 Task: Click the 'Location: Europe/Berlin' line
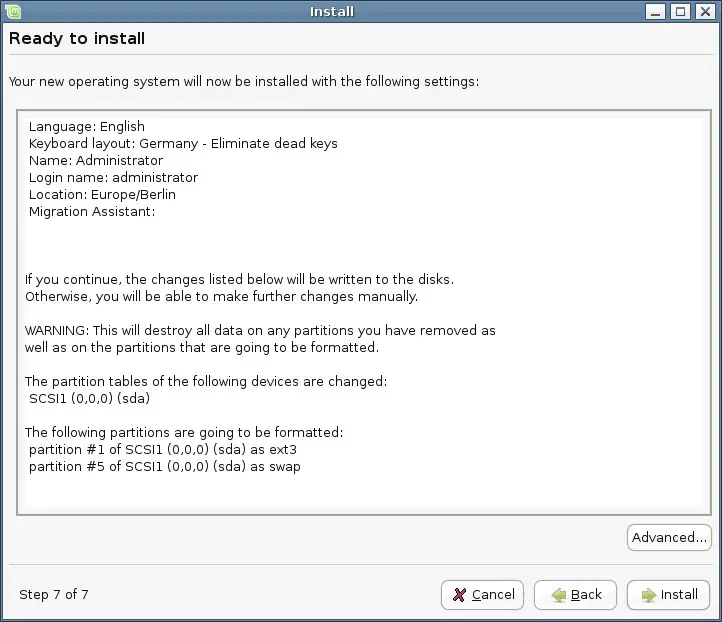102,195
